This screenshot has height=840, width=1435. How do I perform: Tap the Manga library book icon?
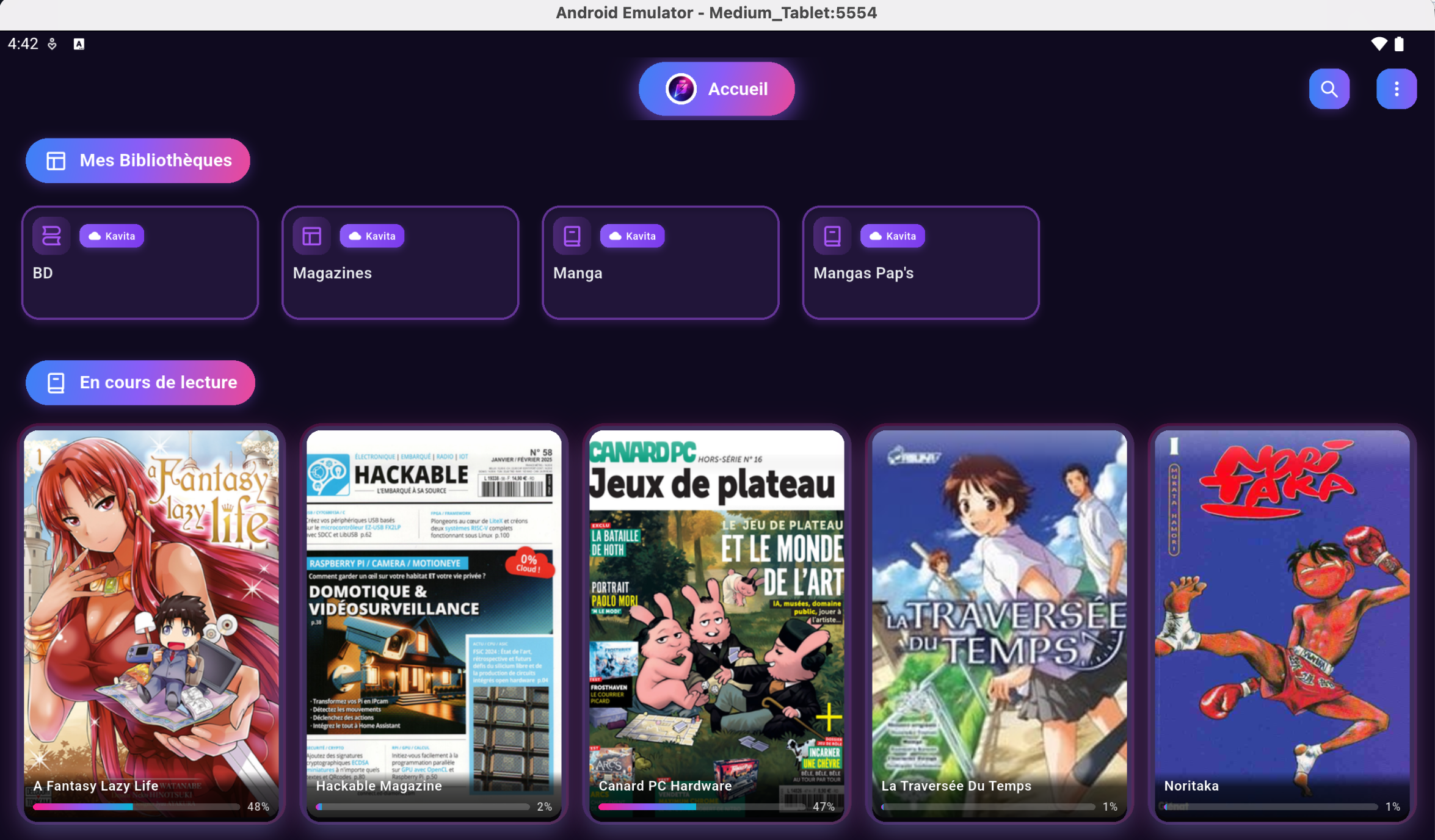click(x=572, y=236)
